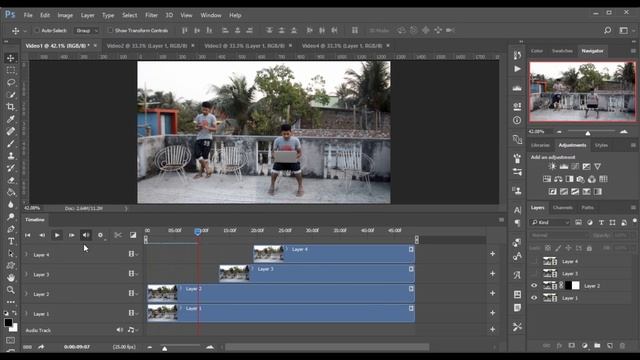The width and height of the screenshot is (640, 360).
Task: Open Timeline panel flyout menu
Action: click(501, 220)
